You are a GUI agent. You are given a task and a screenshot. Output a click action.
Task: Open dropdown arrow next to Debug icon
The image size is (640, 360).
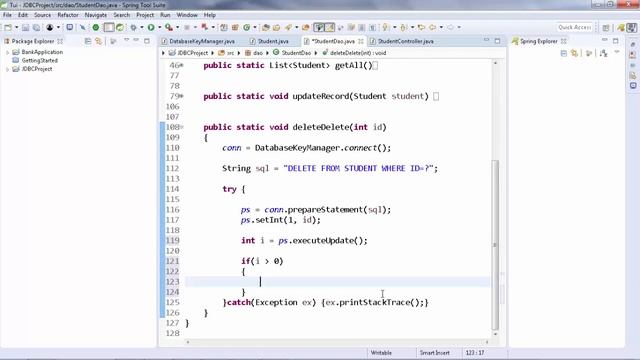142,27
